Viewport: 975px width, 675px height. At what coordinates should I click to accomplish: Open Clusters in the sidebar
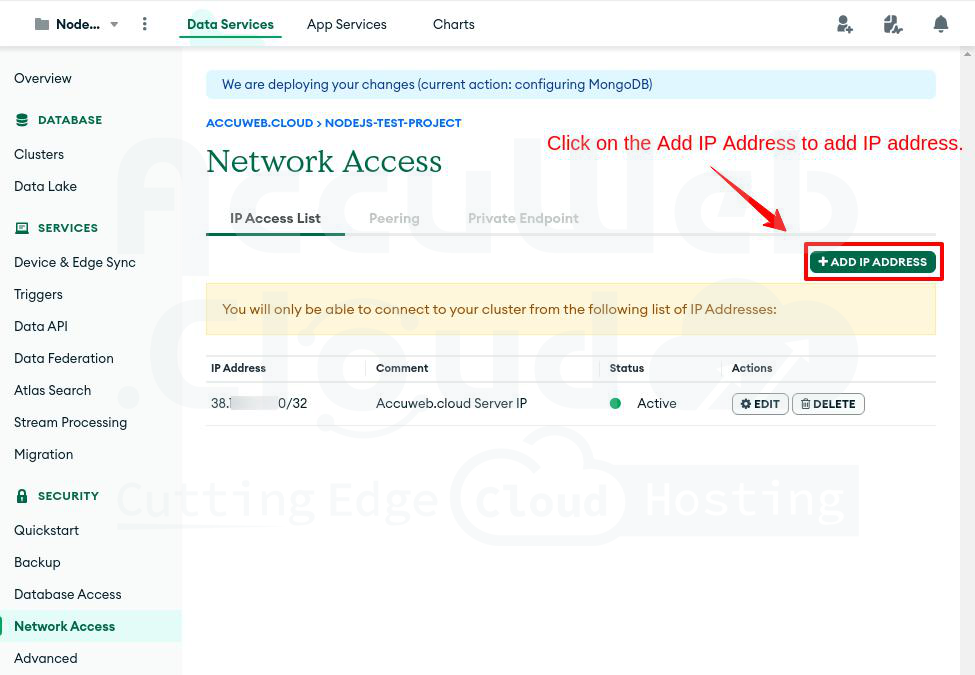click(39, 154)
